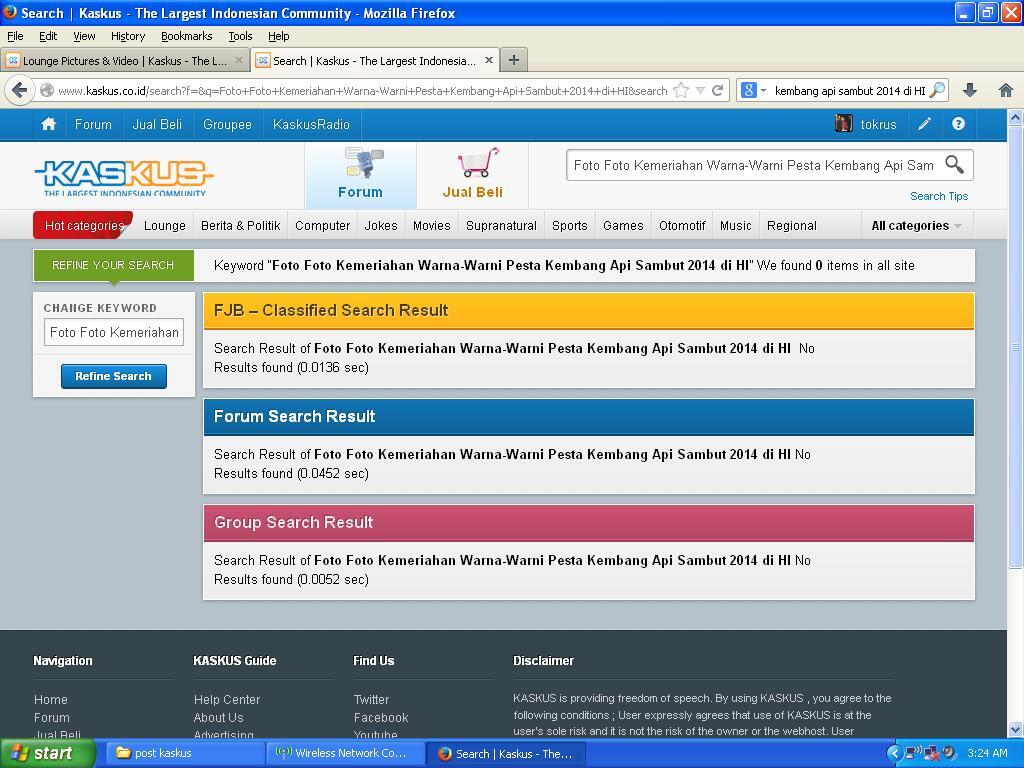Focus the Kaskus main search field

point(753,165)
